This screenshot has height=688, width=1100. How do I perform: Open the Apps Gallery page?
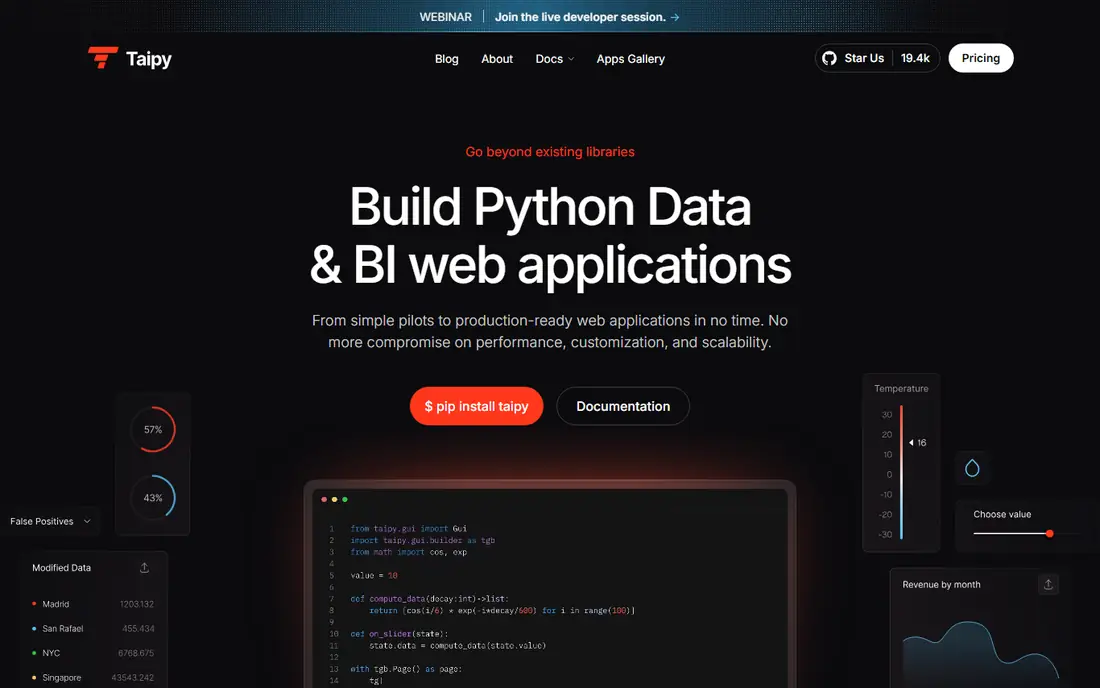coord(631,59)
